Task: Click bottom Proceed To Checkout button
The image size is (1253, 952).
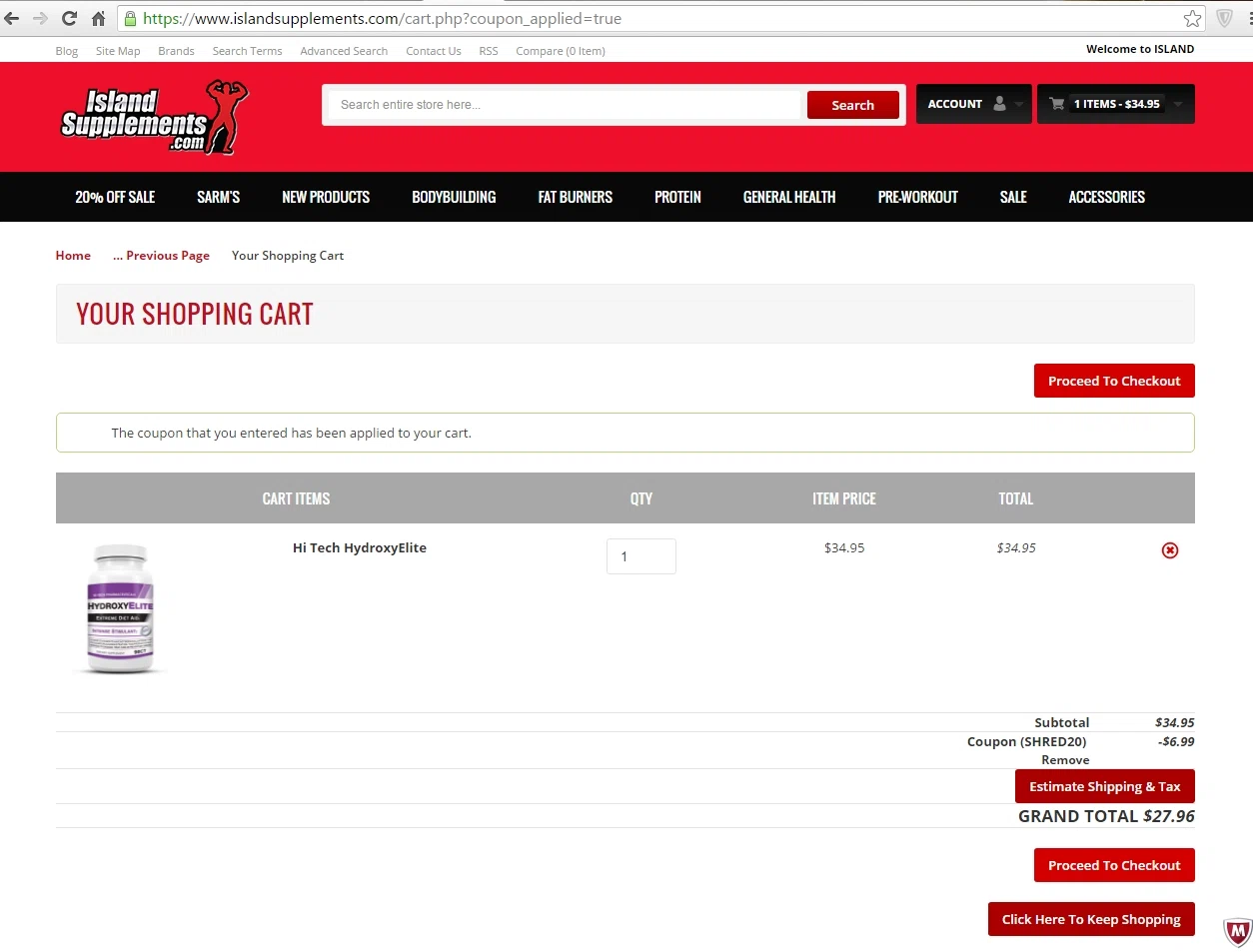Action: [x=1114, y=865]
